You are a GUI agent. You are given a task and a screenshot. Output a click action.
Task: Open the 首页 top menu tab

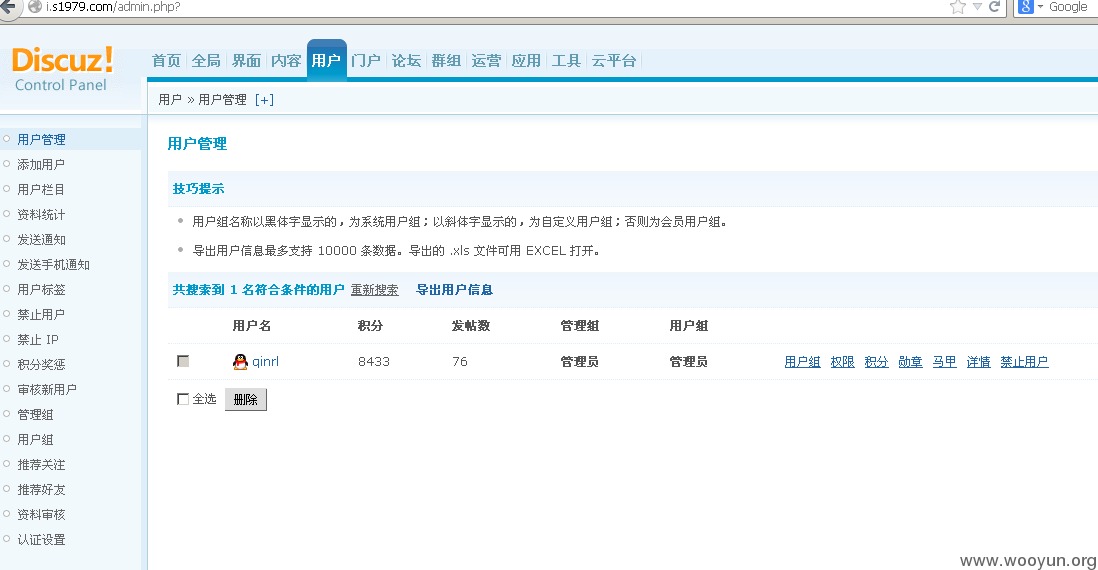coord(166,61)
